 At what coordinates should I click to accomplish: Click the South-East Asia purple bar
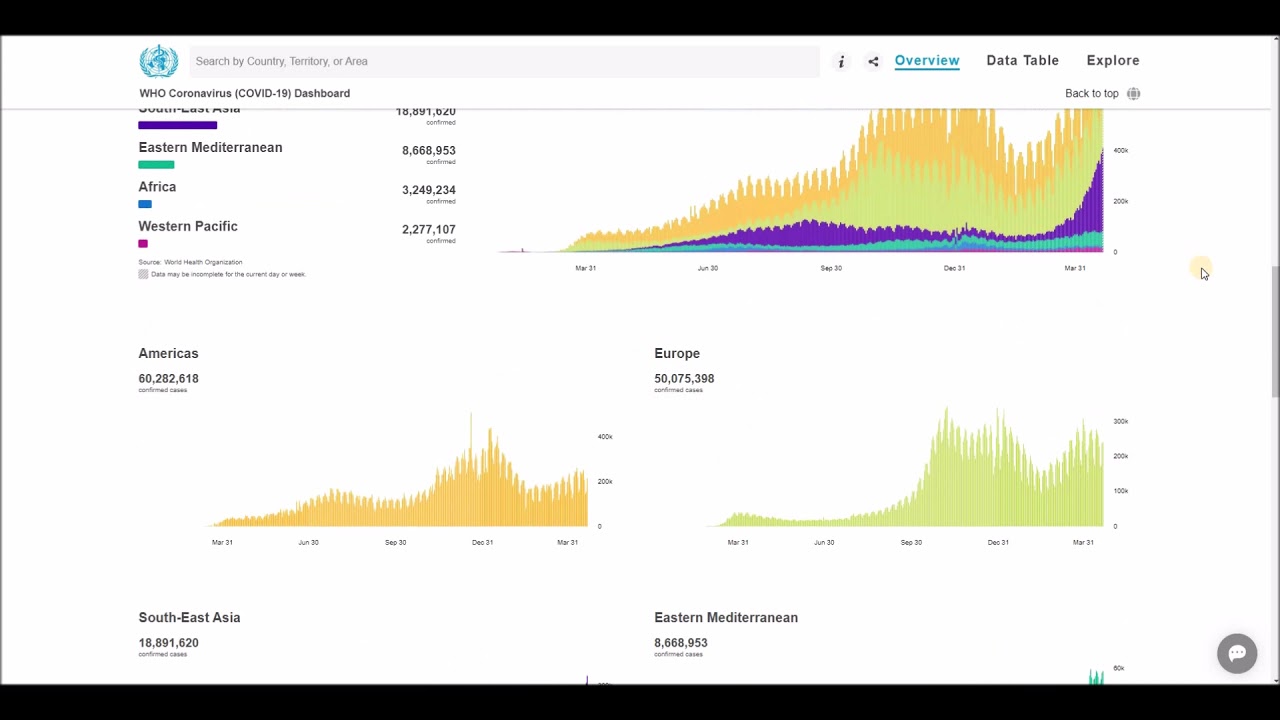point(178,125)
